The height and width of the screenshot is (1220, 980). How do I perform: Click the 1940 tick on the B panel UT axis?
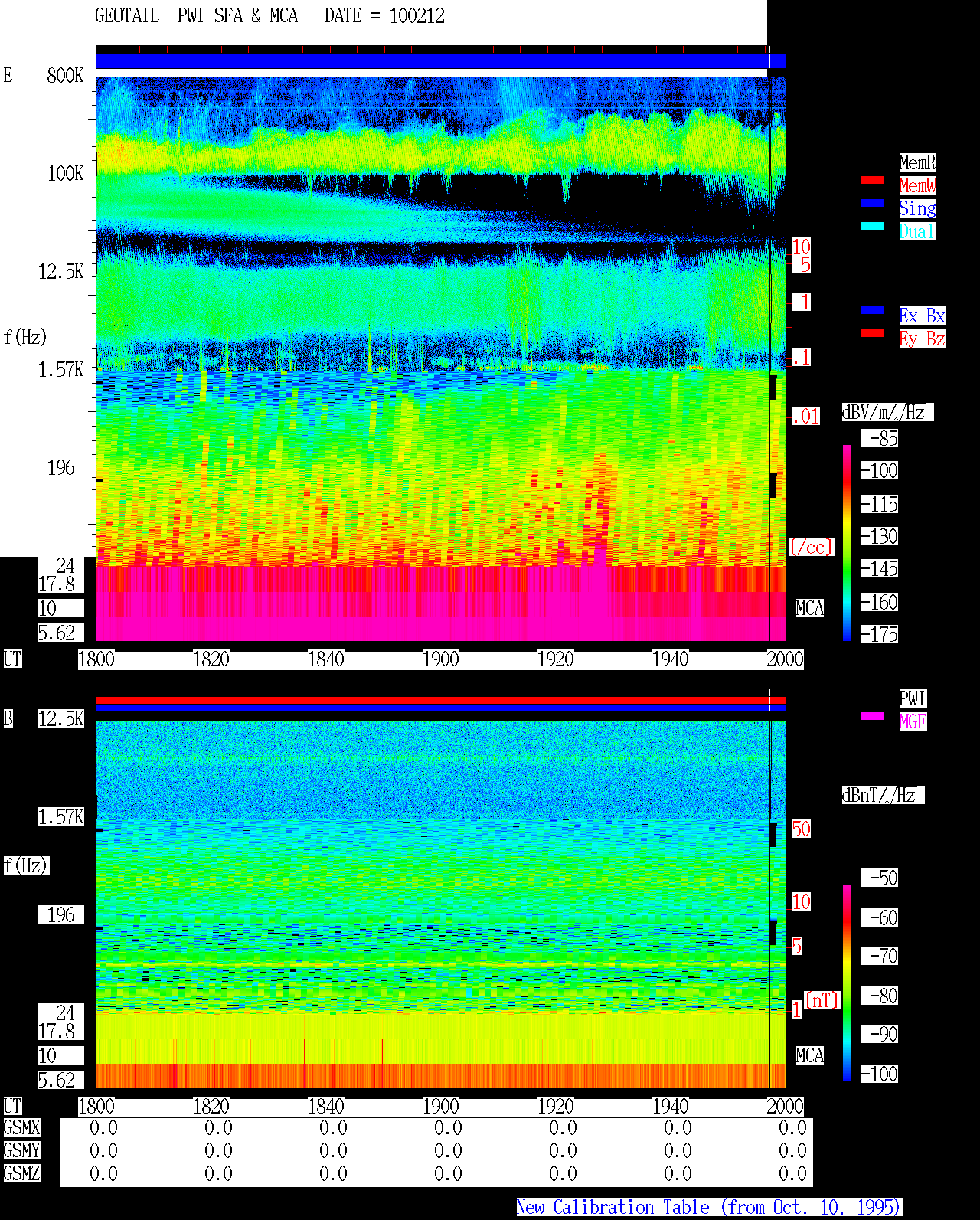(671, 1106)
